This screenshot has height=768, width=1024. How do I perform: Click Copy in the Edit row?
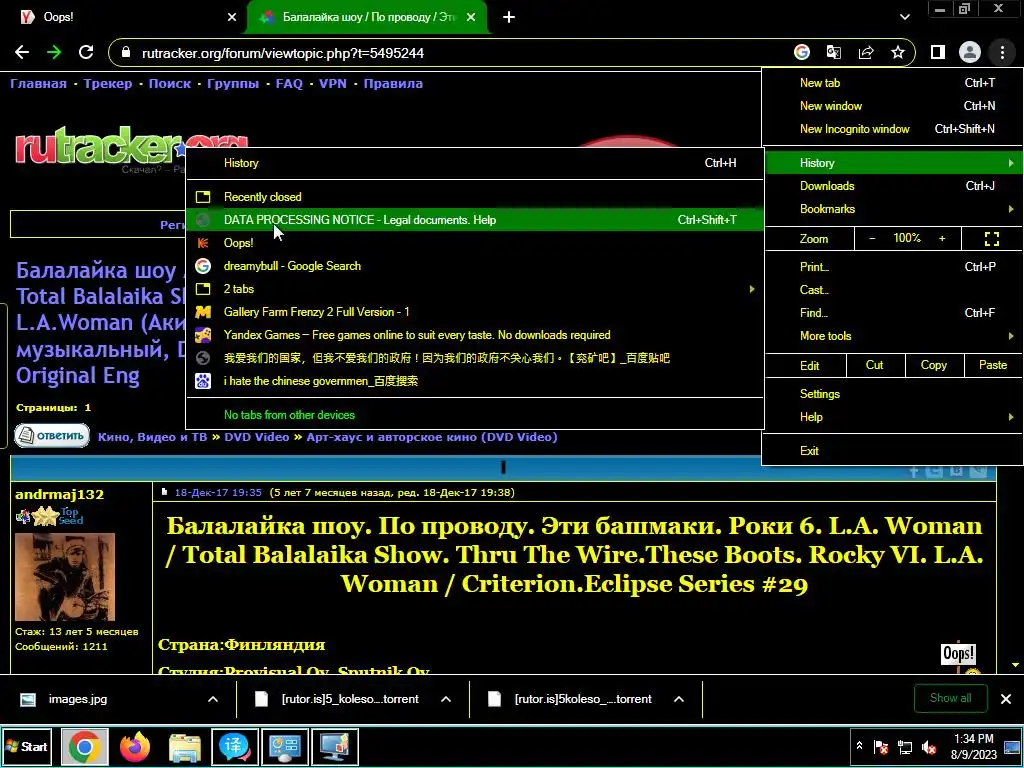point(934,365)
